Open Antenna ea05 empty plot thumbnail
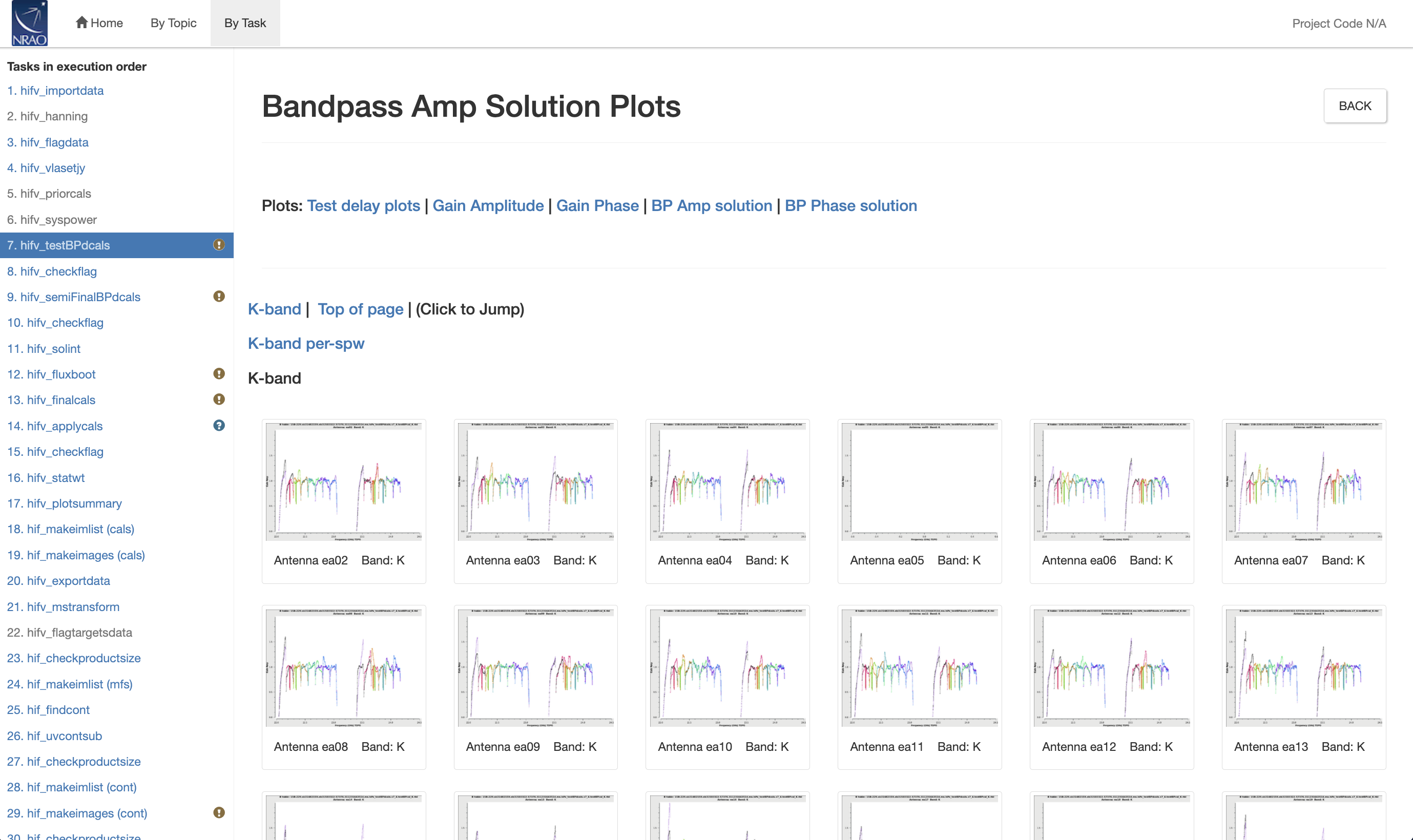The width and height of the screenshot is (1413, 840). click(919, 481)
